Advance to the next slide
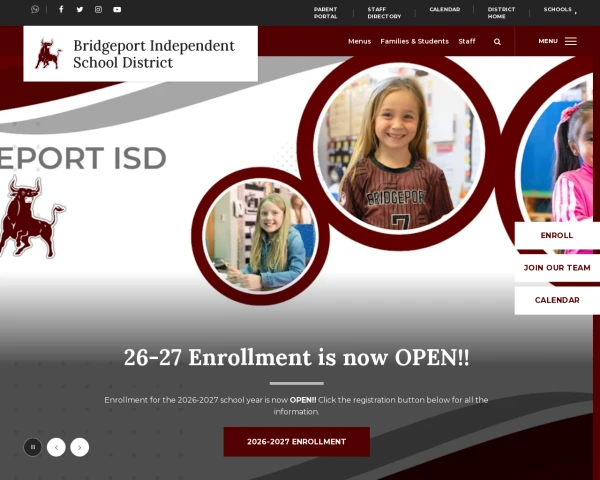This screenshot has width=600, height=480. 80,447
